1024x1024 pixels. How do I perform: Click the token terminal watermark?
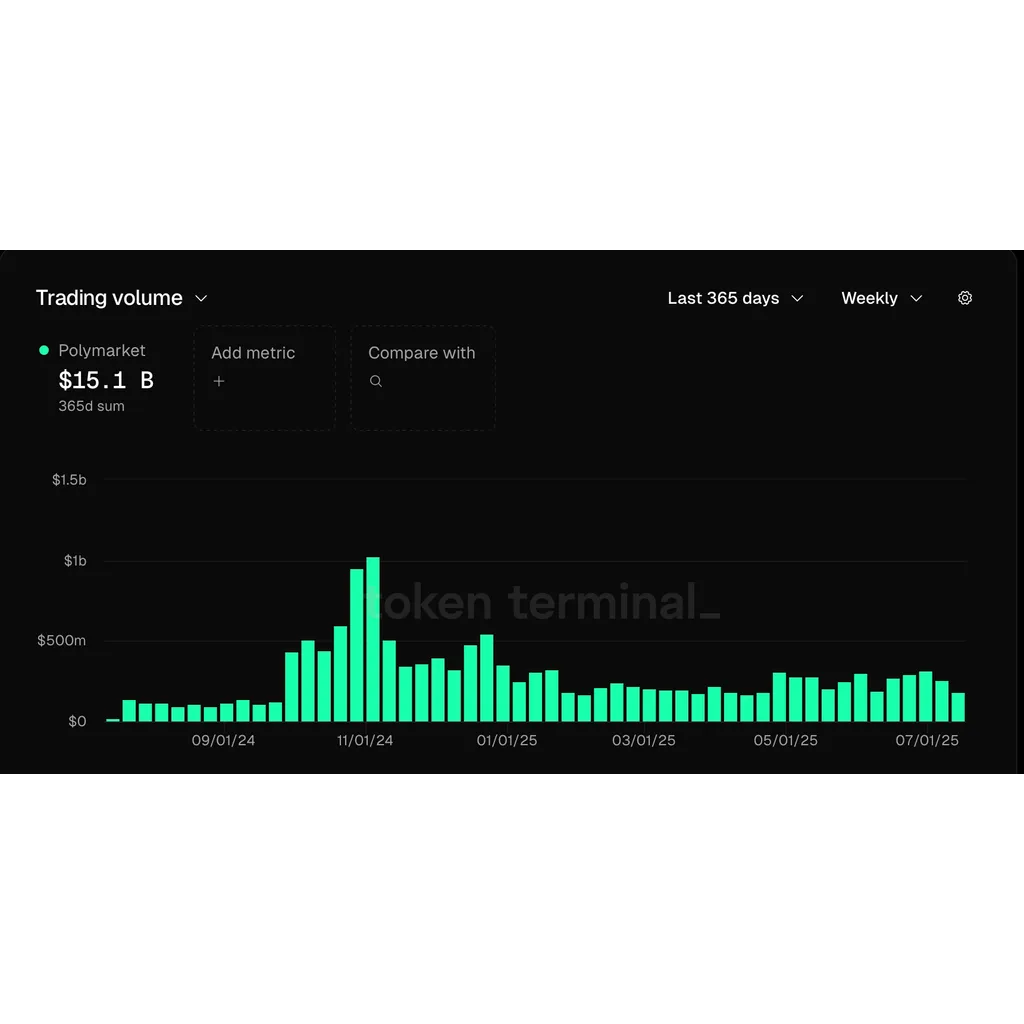point(542,602)
